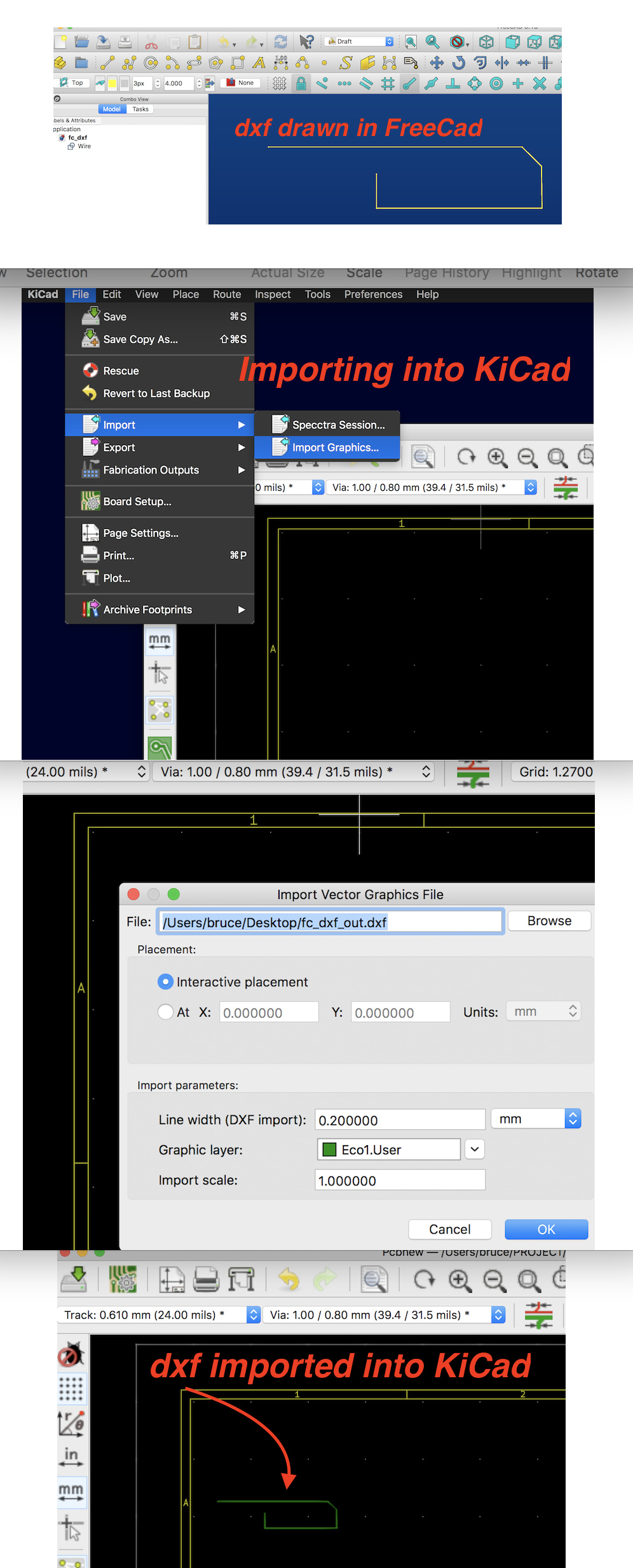The image size is (633, 1568).
Task: Click the grey face color swatch in FreeCAD
Action: tap(125, 83)
